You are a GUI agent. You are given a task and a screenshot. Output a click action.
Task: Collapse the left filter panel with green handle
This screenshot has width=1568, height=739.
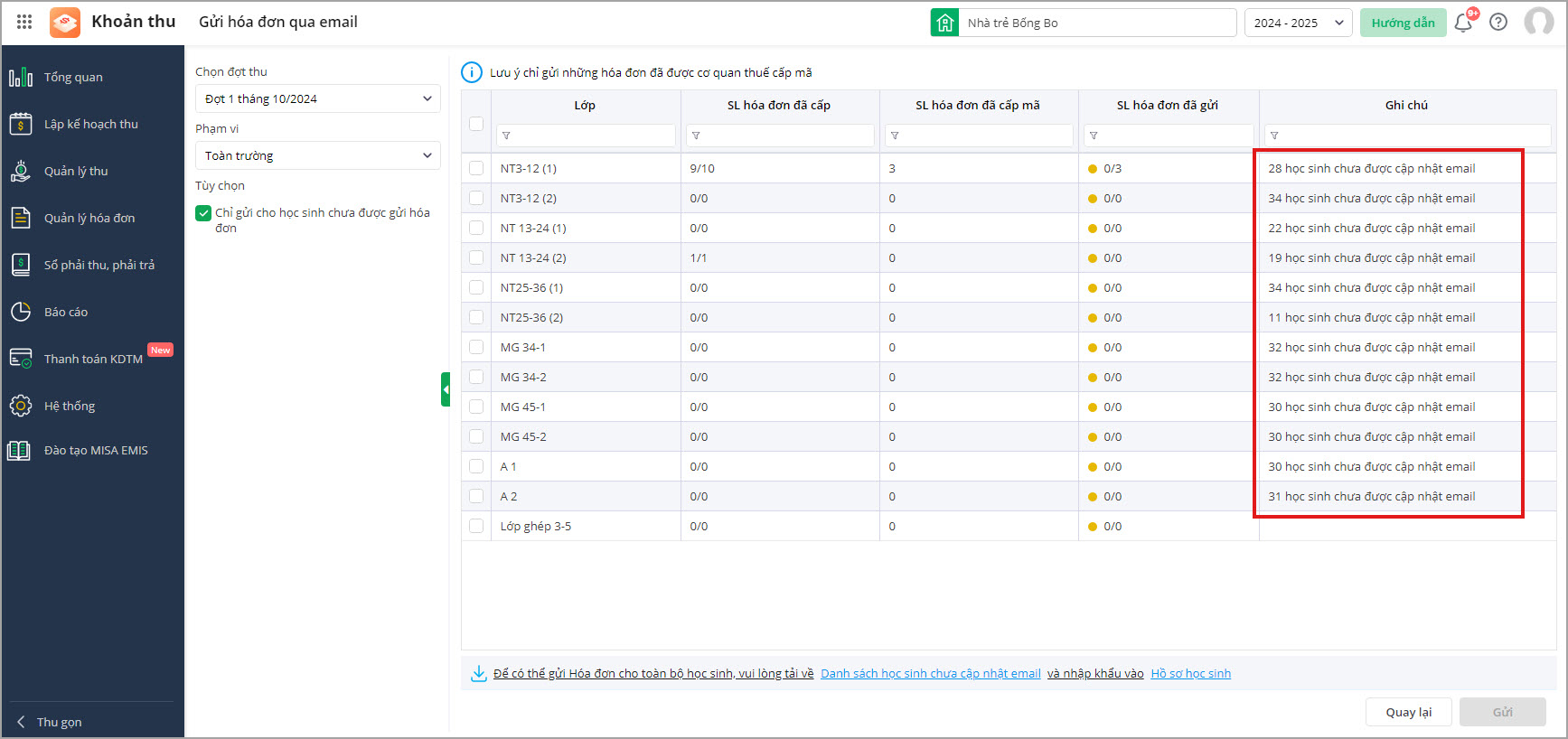pos(446,389)
